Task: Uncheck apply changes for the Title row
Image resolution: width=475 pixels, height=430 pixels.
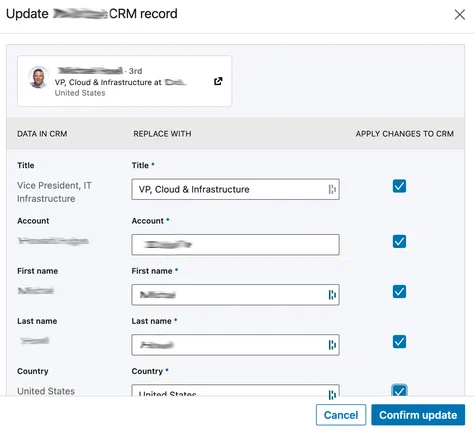Action: [x=399, y=186]
